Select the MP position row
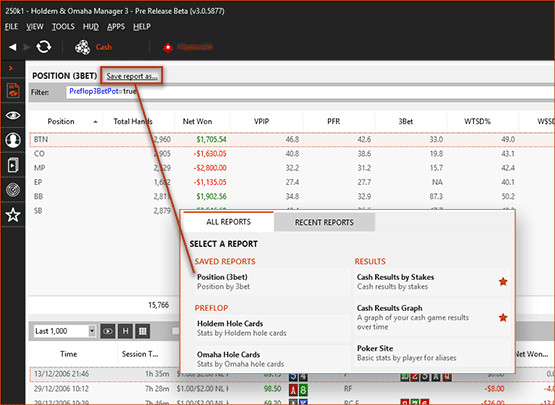The image size is (555, 405). (x=292, y=168)
